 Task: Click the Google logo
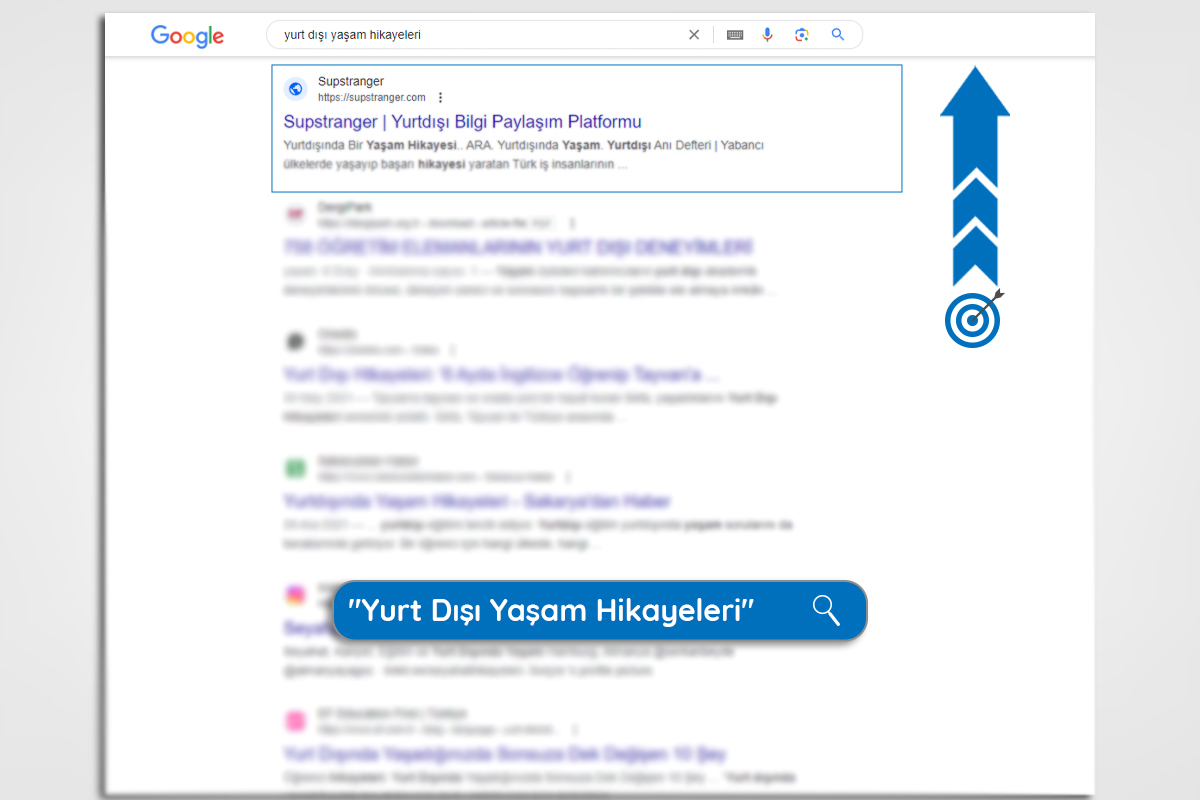click(x=187, y=36)
